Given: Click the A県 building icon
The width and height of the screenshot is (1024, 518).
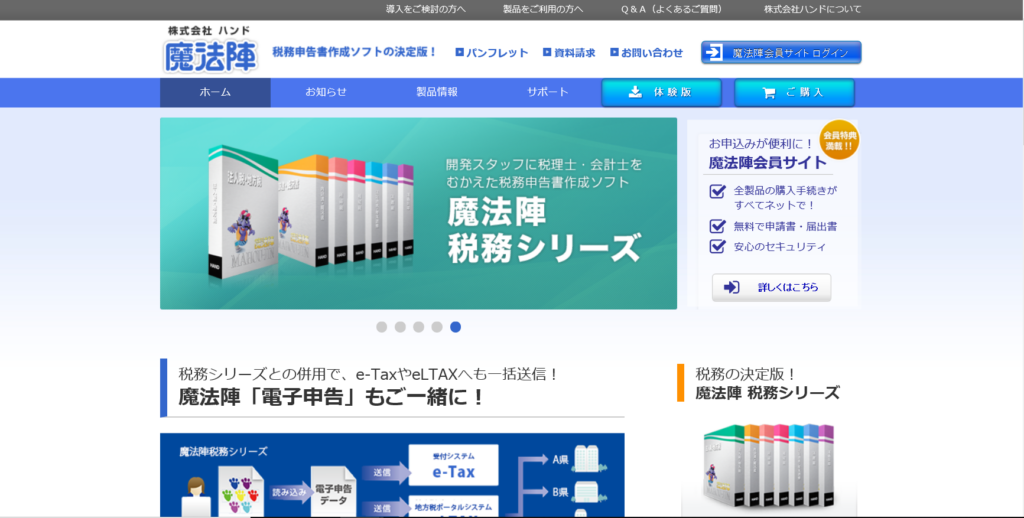Looking at the screenshot, I should click(x=590, y=459).
